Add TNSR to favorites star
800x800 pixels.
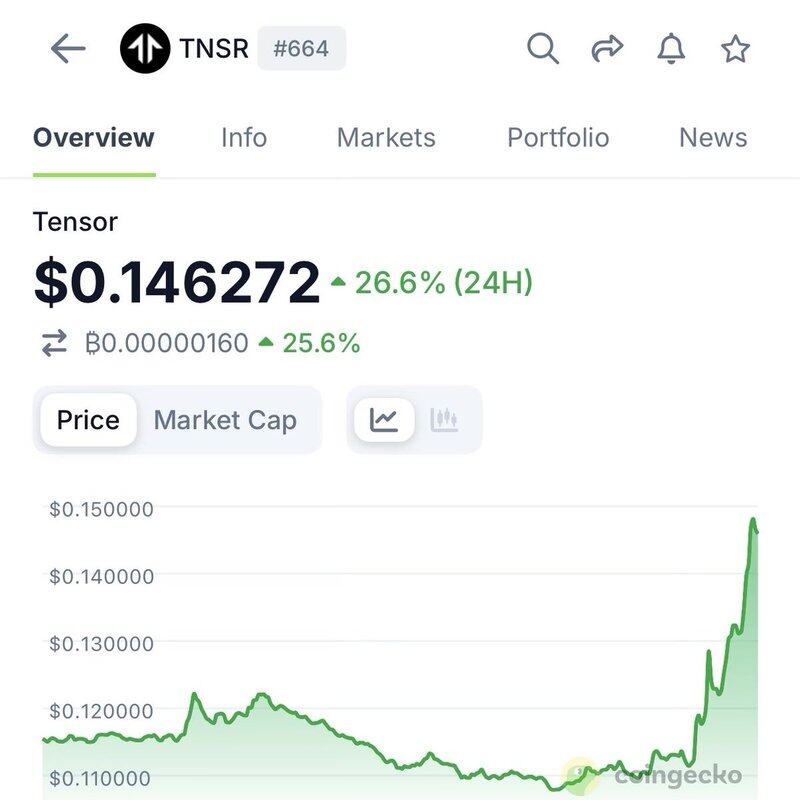[735, 48]
